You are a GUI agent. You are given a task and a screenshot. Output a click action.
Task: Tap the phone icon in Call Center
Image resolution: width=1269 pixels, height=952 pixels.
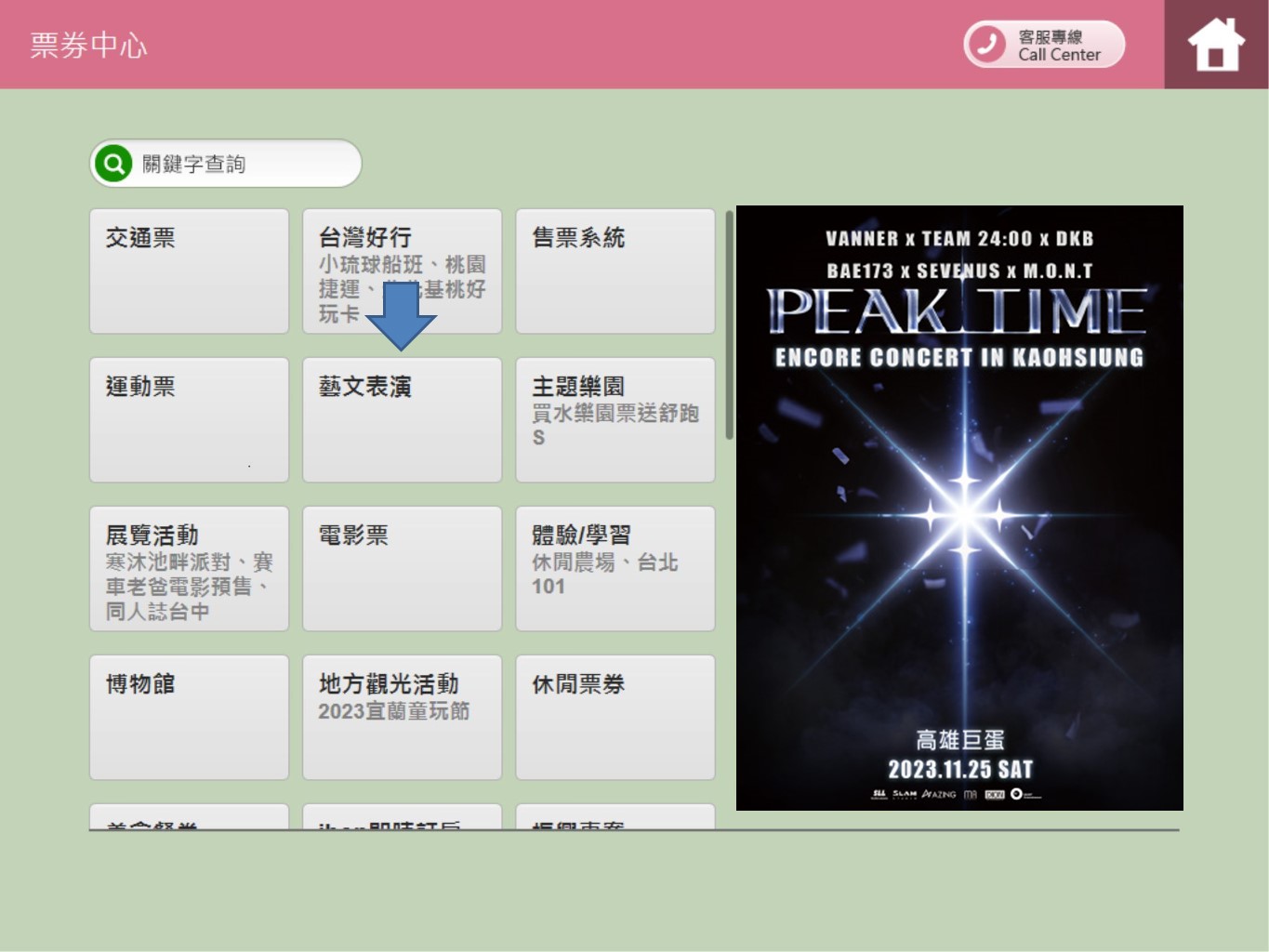click(987, 45)
